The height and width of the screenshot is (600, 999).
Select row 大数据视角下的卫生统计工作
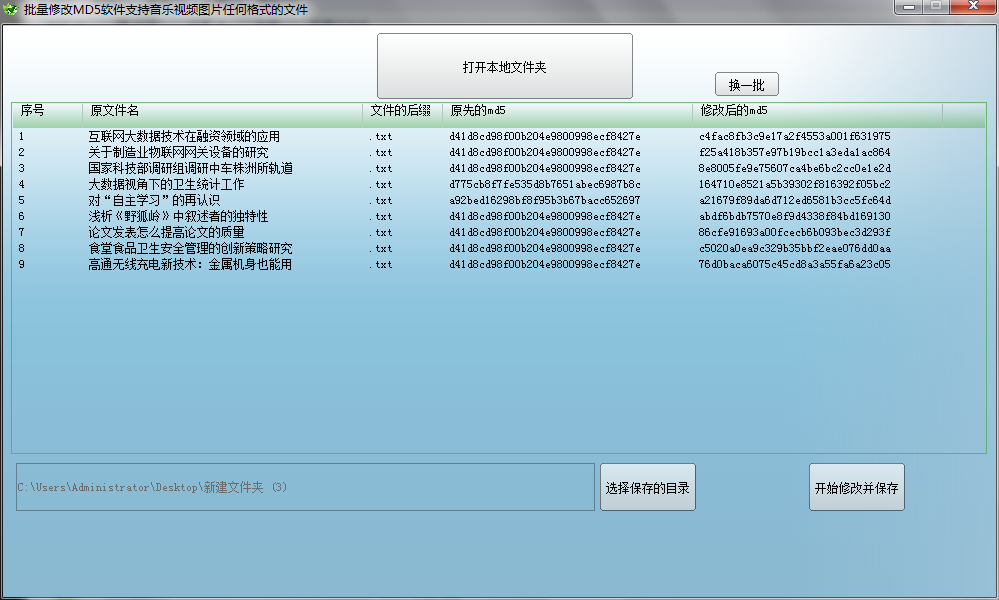166,184
